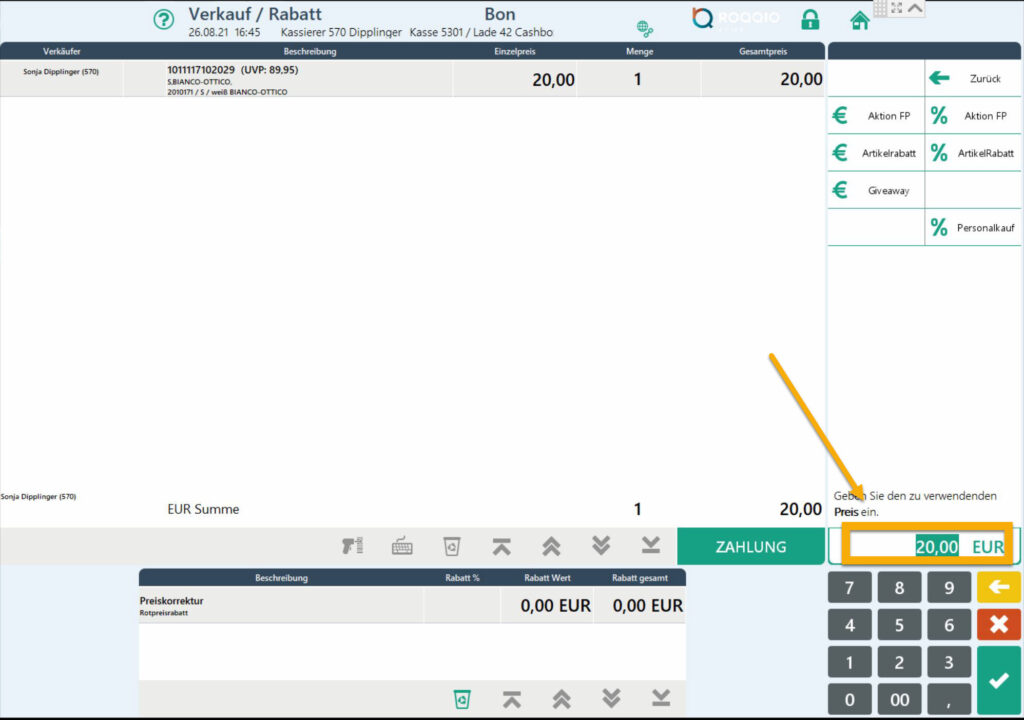This screenshot has height=720, width=1024.
Task: Click the Zurück back button
Action: (973, 78)
